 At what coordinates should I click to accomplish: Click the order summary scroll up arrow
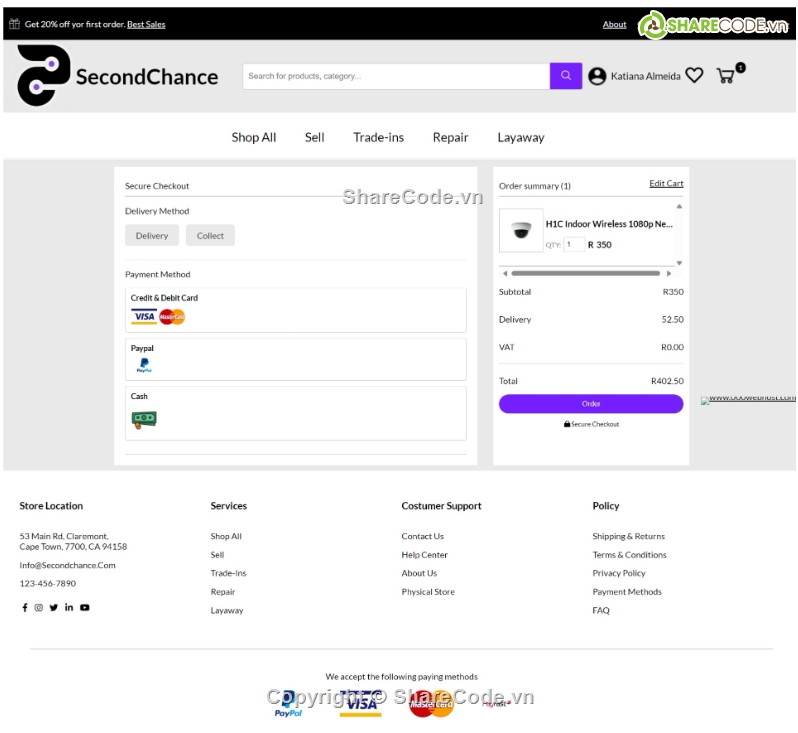pyautogui.click(x=679, y=206)
